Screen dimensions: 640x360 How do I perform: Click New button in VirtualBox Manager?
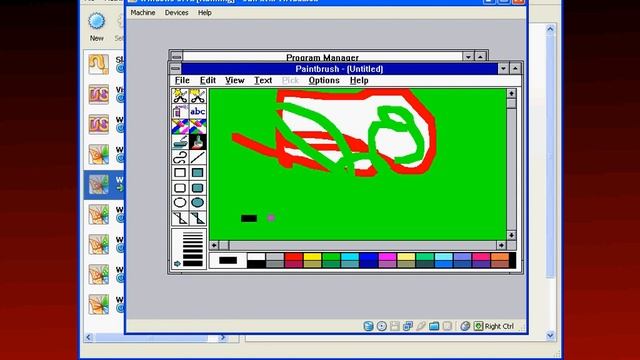97,27
